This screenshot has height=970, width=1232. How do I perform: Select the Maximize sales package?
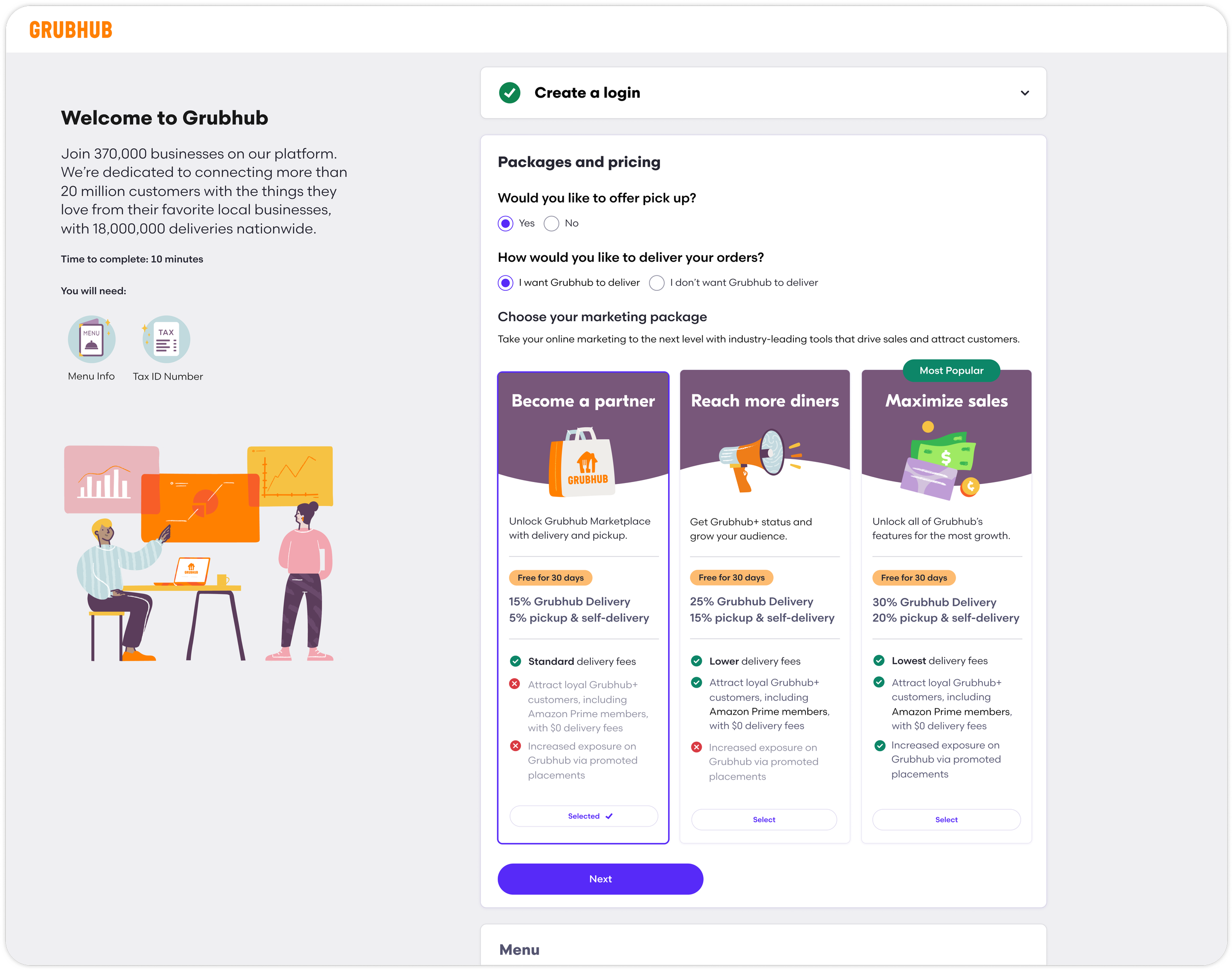(946, 820)
